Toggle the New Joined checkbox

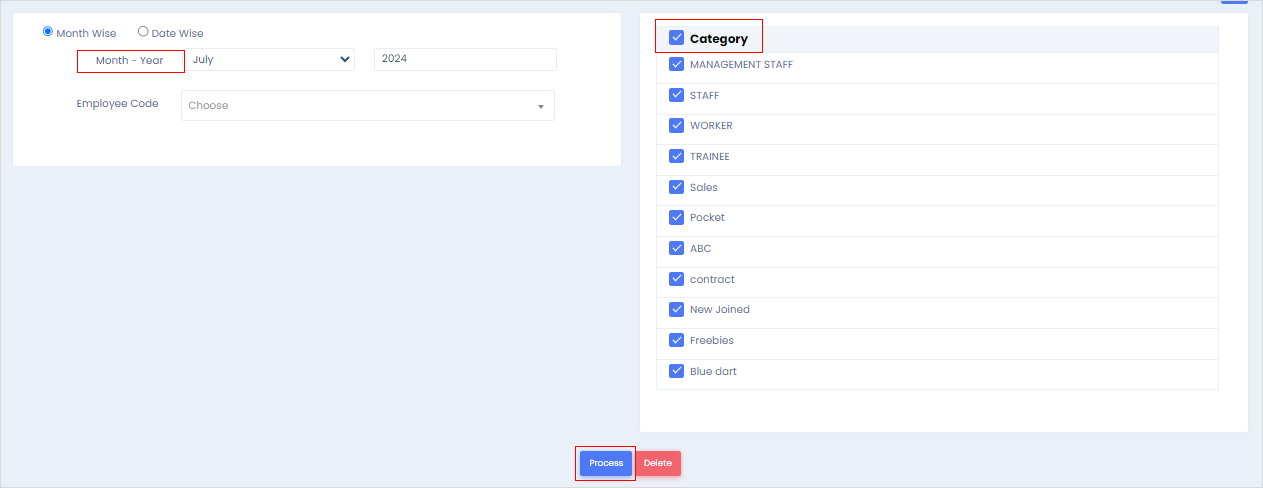[677, 310]
